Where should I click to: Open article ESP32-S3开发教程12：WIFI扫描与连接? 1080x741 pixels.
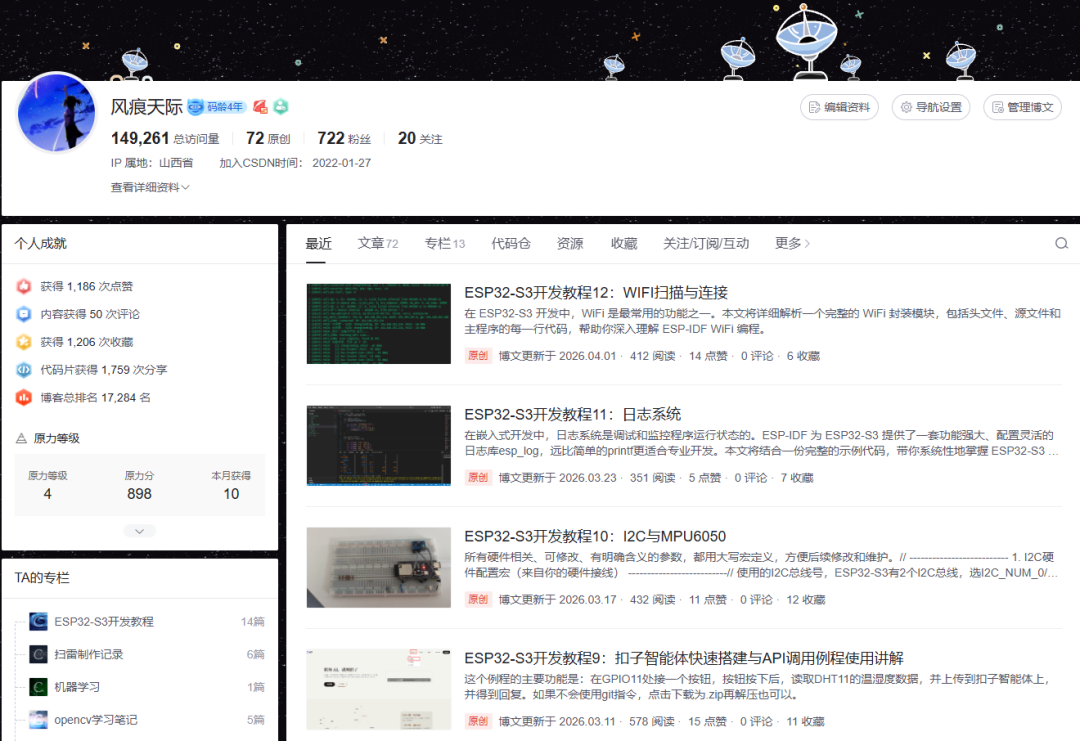point(596,293)
